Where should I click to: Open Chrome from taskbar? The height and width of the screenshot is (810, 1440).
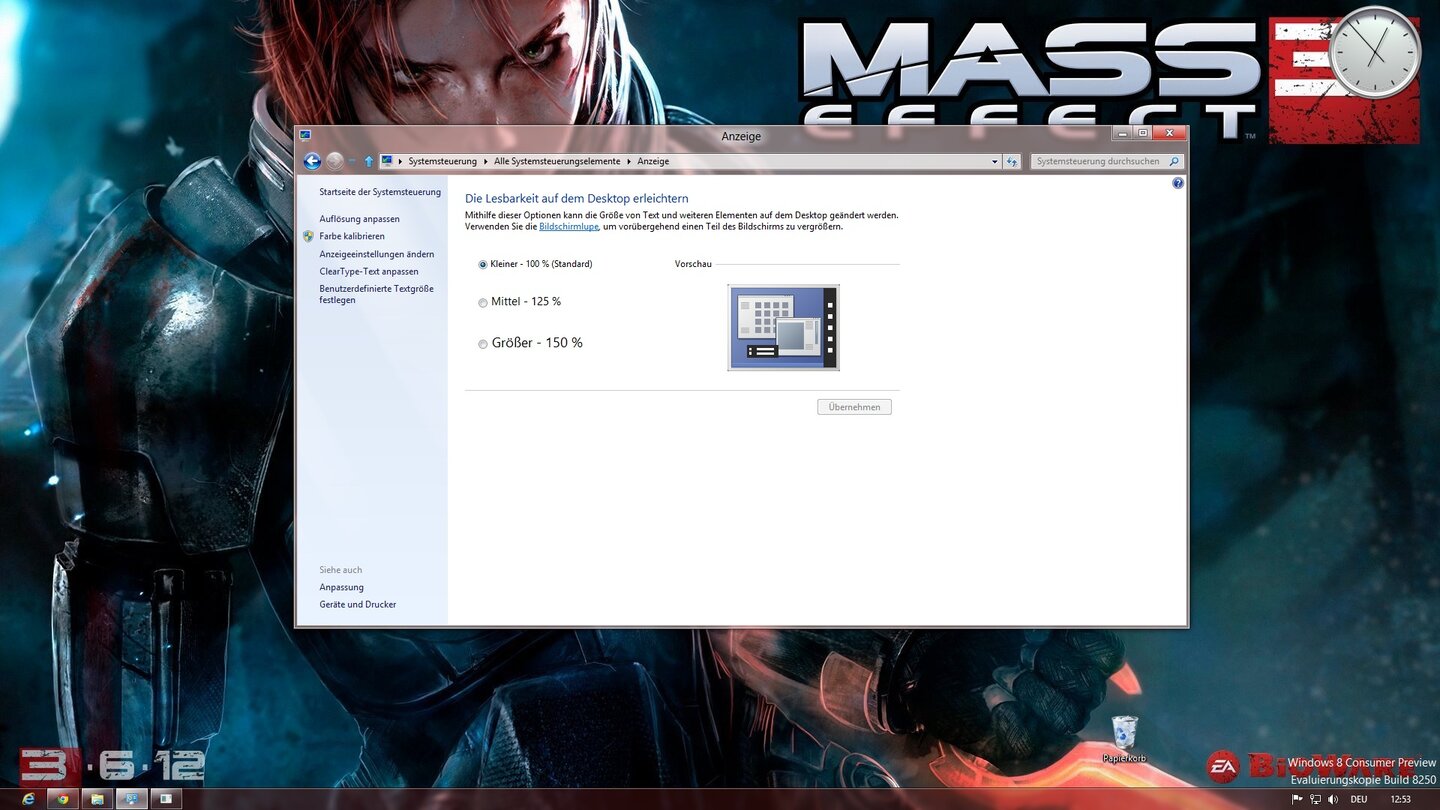[x=63, y=799]
